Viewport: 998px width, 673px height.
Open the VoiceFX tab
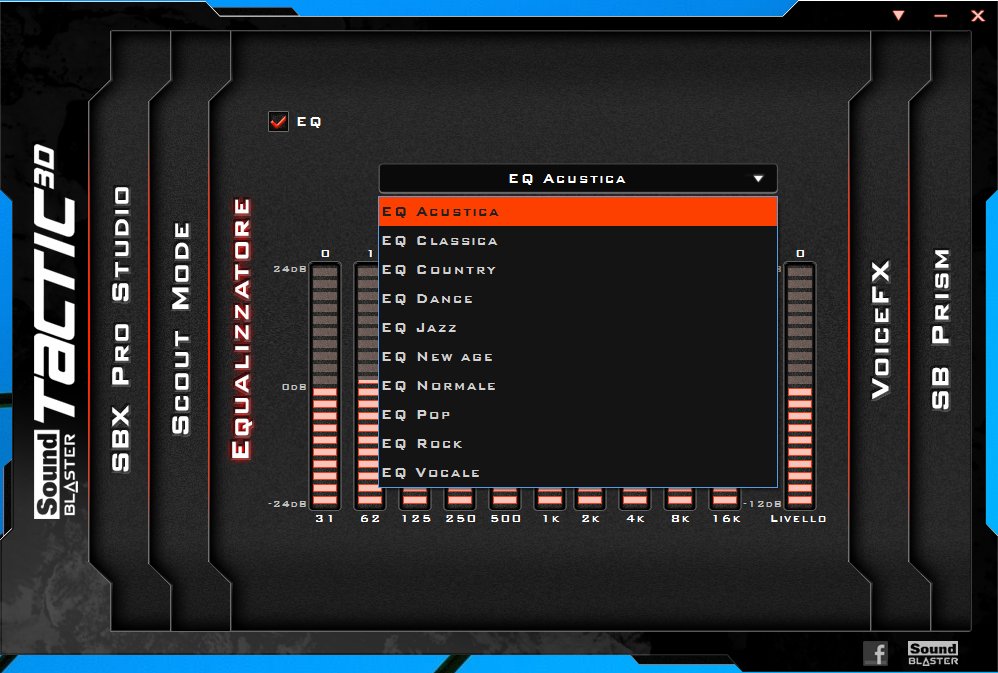point(880,330)
